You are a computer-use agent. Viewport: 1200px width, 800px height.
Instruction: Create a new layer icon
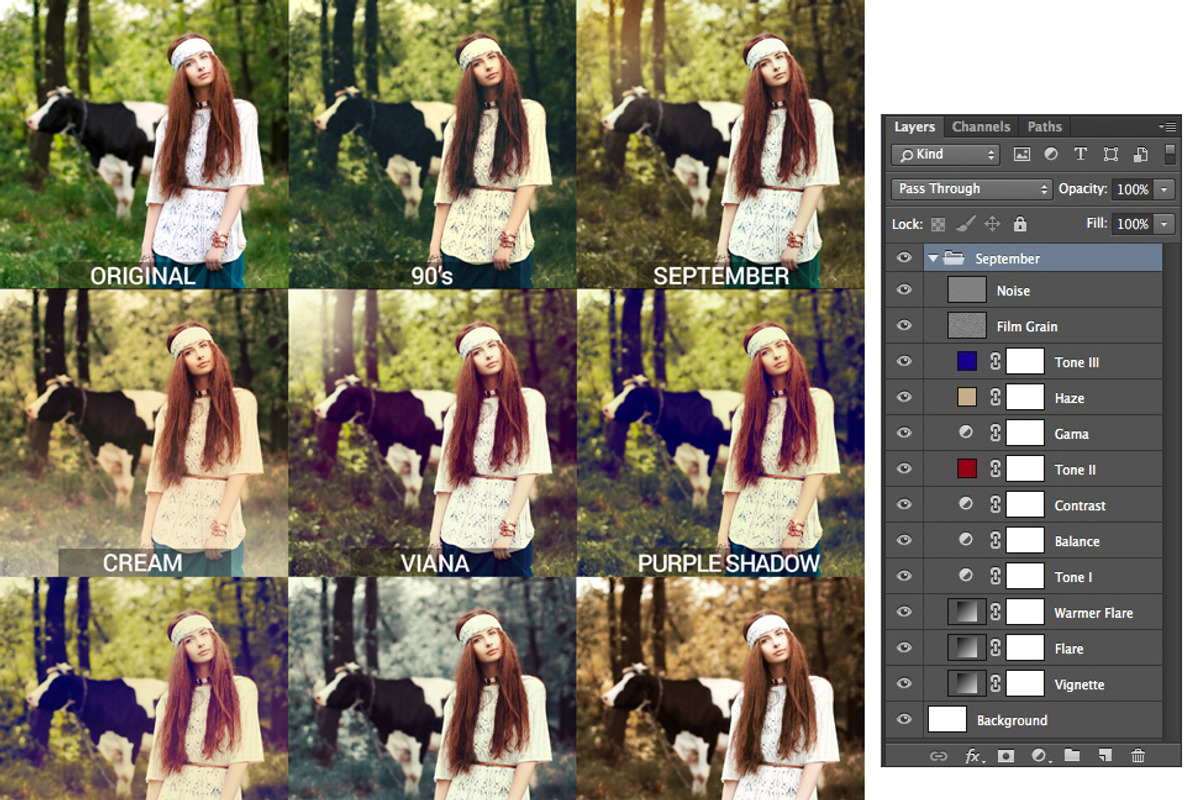1105,756
